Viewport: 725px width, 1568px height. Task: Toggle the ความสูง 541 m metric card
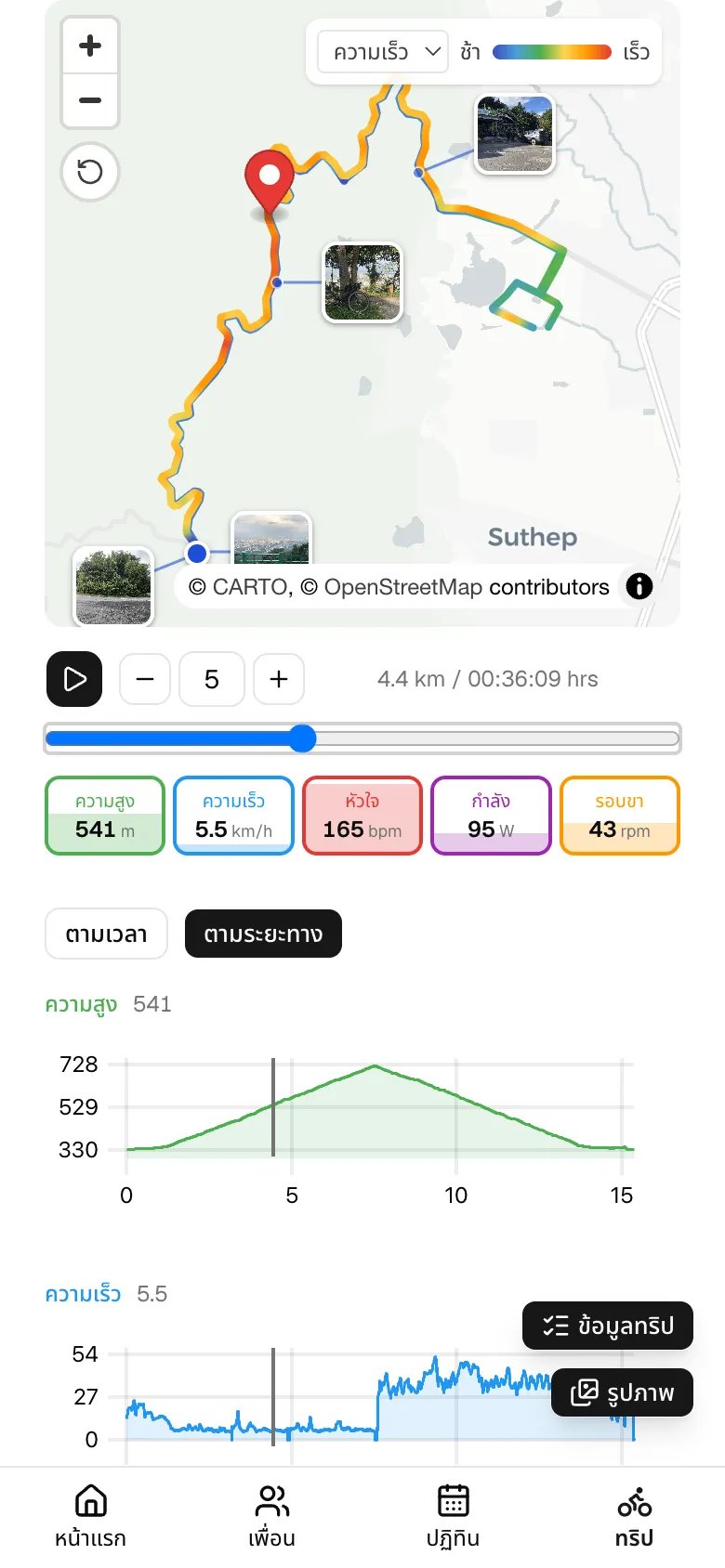(105, 816)
